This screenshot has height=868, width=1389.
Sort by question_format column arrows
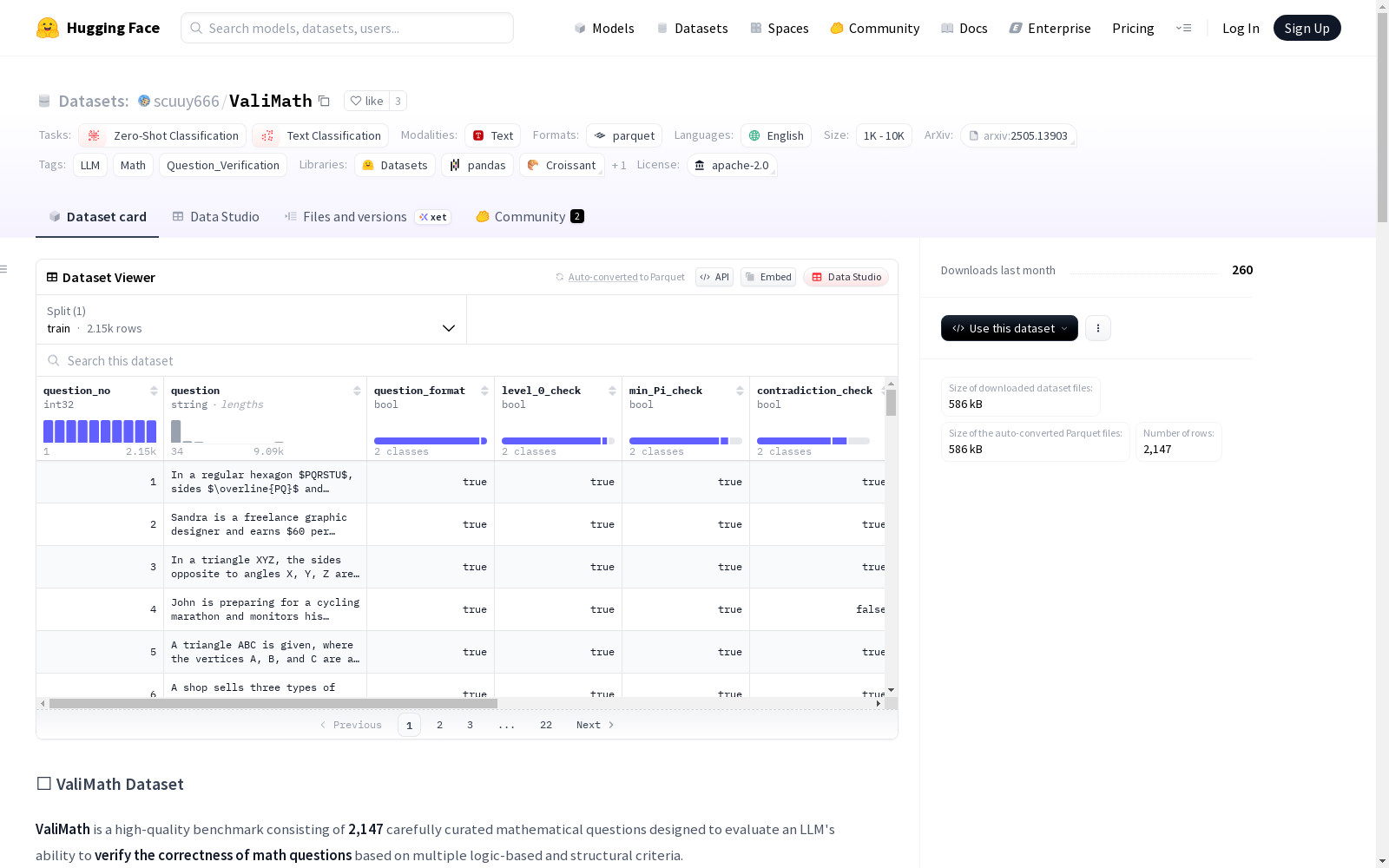484,391
